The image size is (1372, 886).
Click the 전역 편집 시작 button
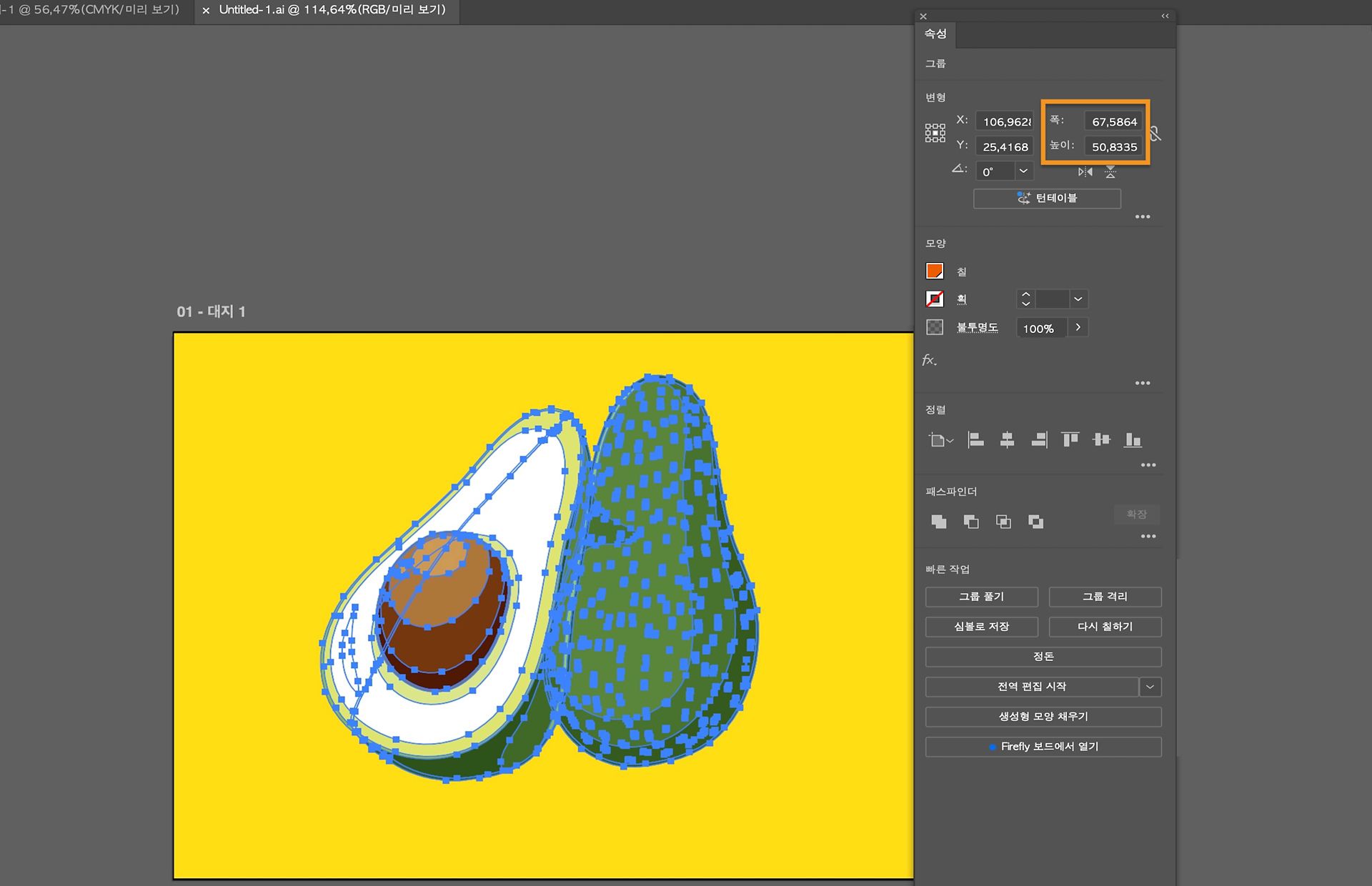[1032, 687]
